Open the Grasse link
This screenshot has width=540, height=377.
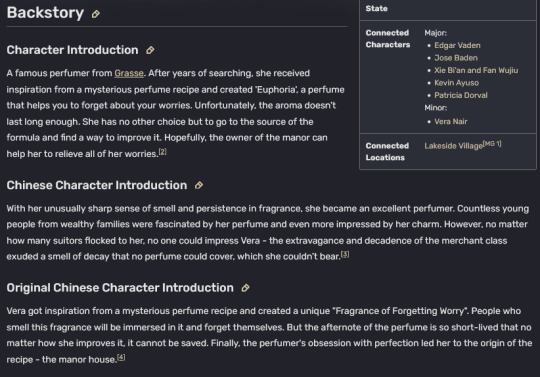(129, 73)
